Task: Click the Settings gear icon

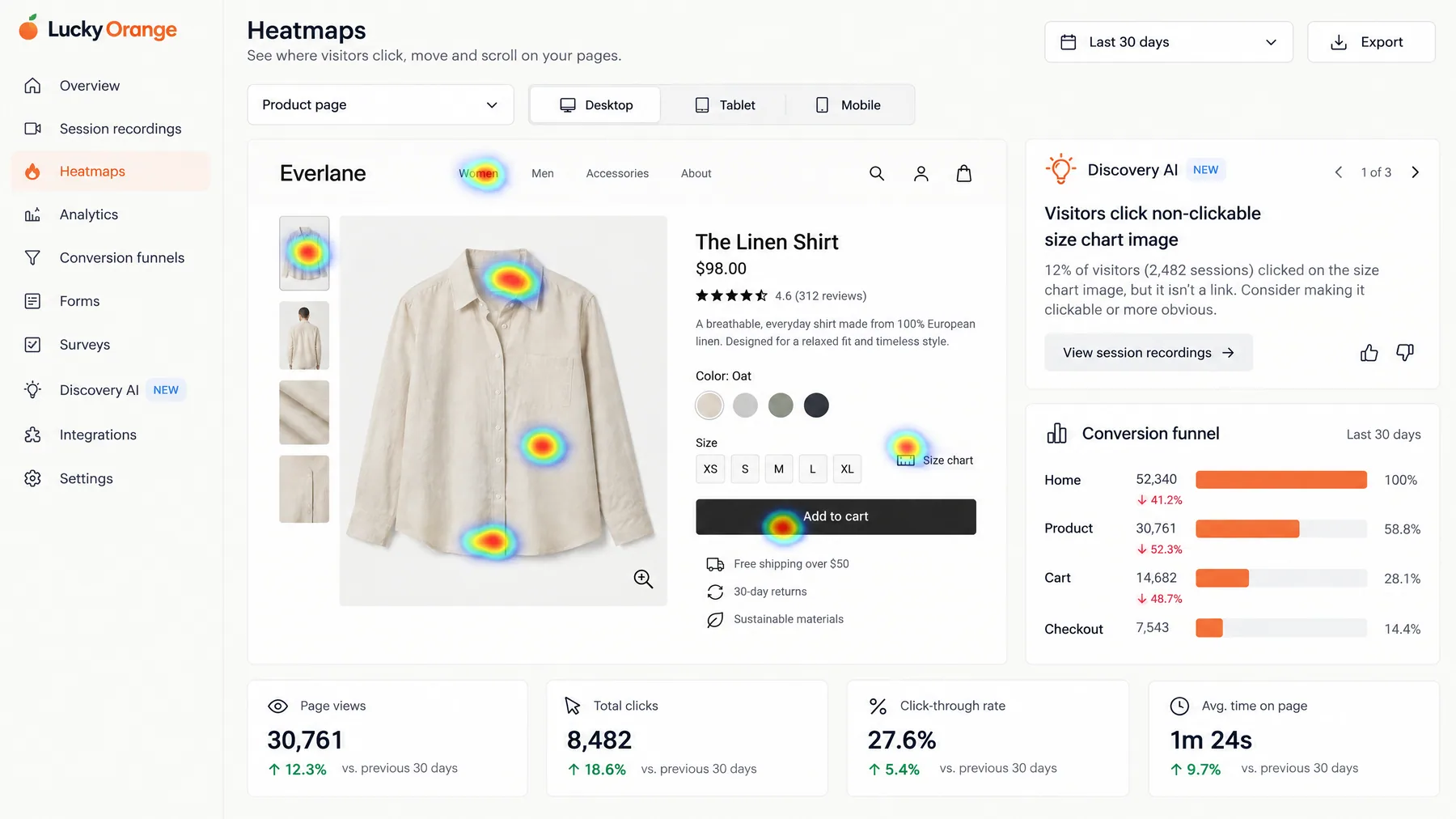Action: coord(32,478)
